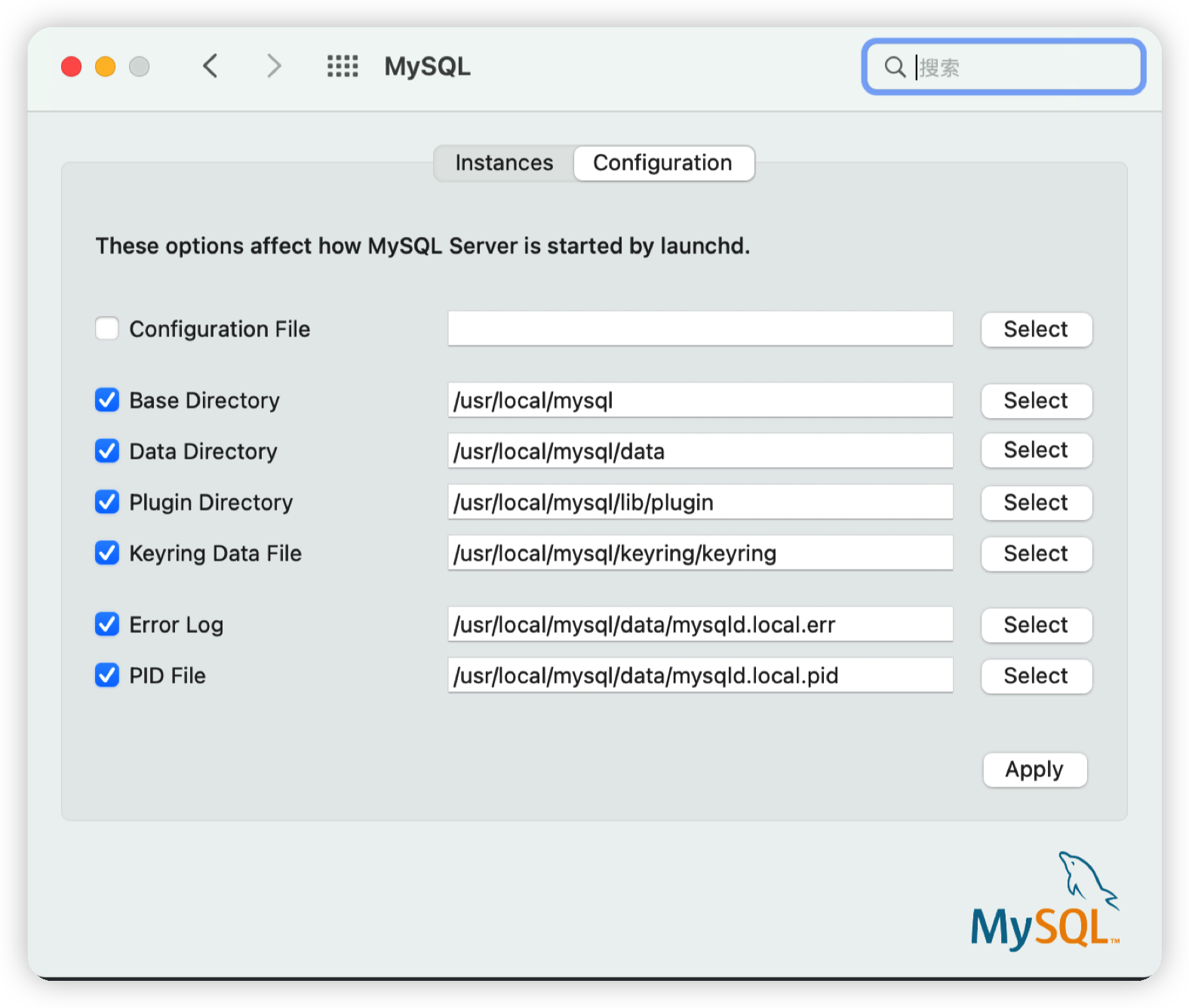The width and height of the screenshot is (1189, 1008).
Task: Click the magnifying glass search icon
Action: pyautogui.click(x=895, y=67)
